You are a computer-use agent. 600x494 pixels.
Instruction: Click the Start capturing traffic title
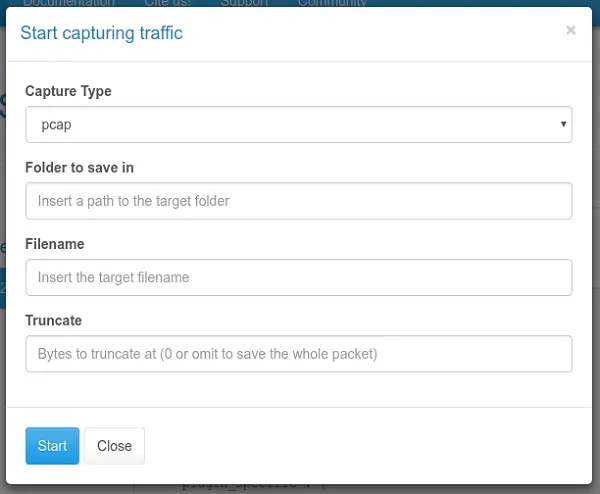tap(101, 33)
